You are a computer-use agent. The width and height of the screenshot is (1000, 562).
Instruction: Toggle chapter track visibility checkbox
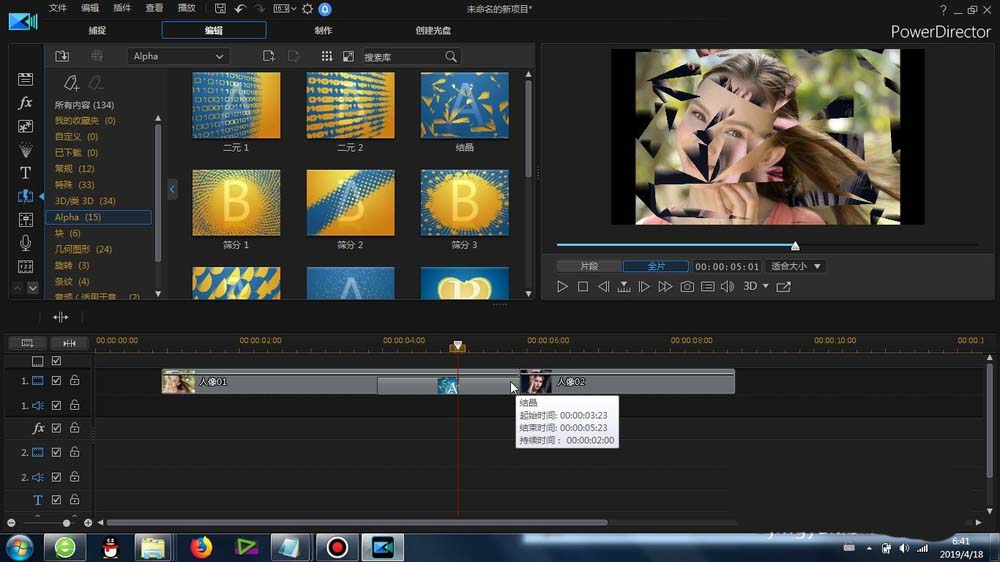click(56, 361)
